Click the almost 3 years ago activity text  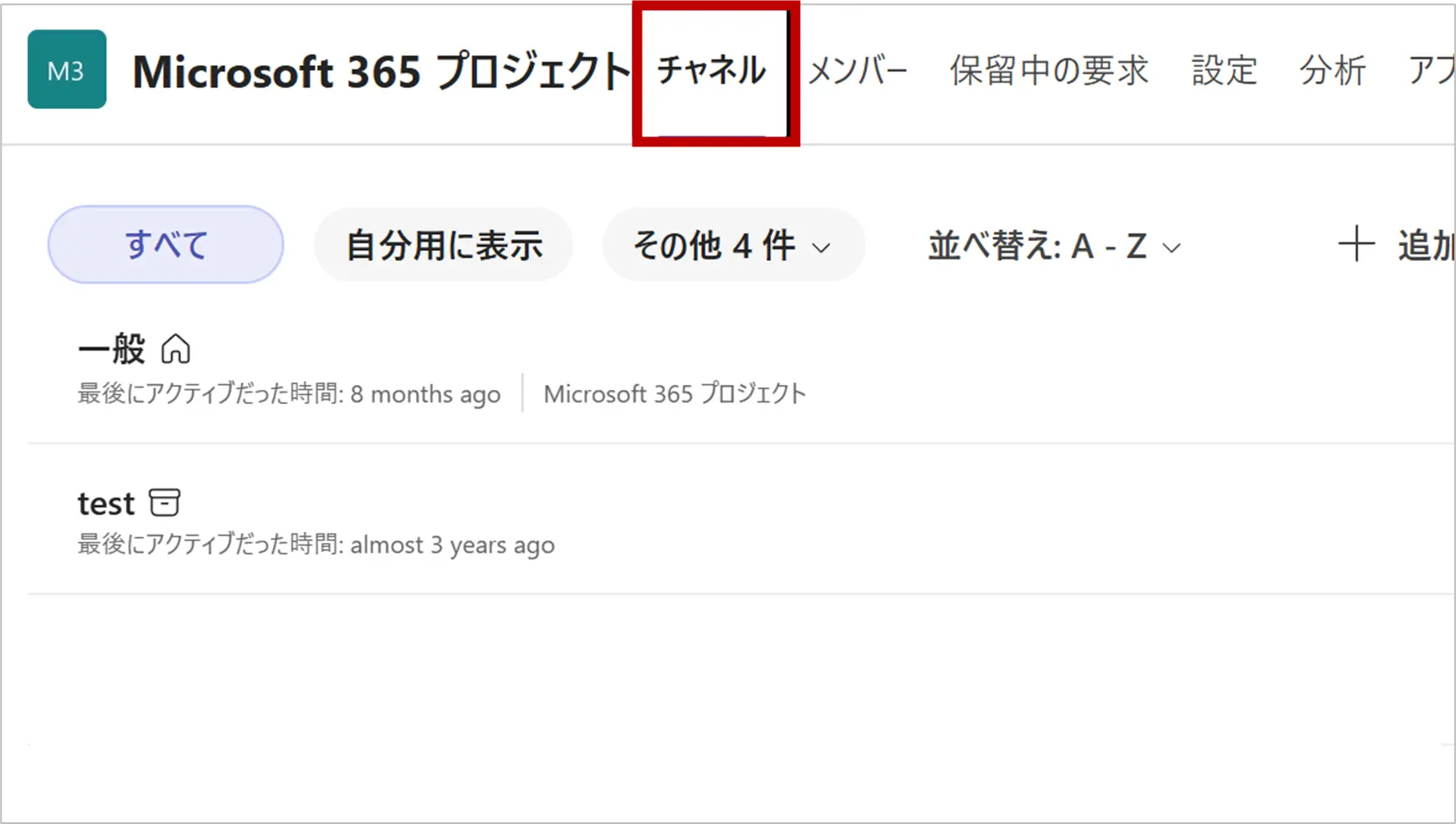tap(452, 545)
